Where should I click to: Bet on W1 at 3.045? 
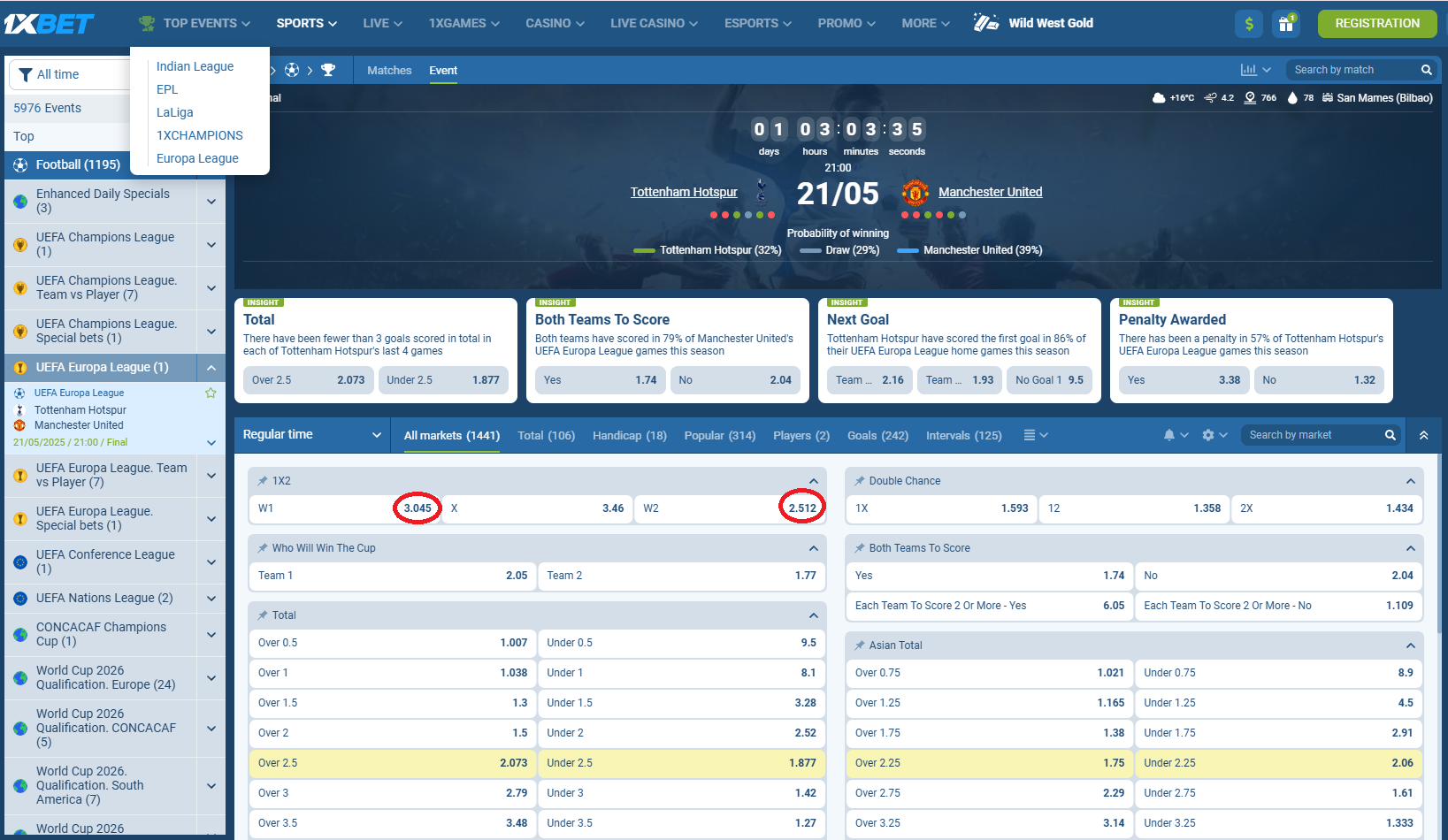point(345,508)
